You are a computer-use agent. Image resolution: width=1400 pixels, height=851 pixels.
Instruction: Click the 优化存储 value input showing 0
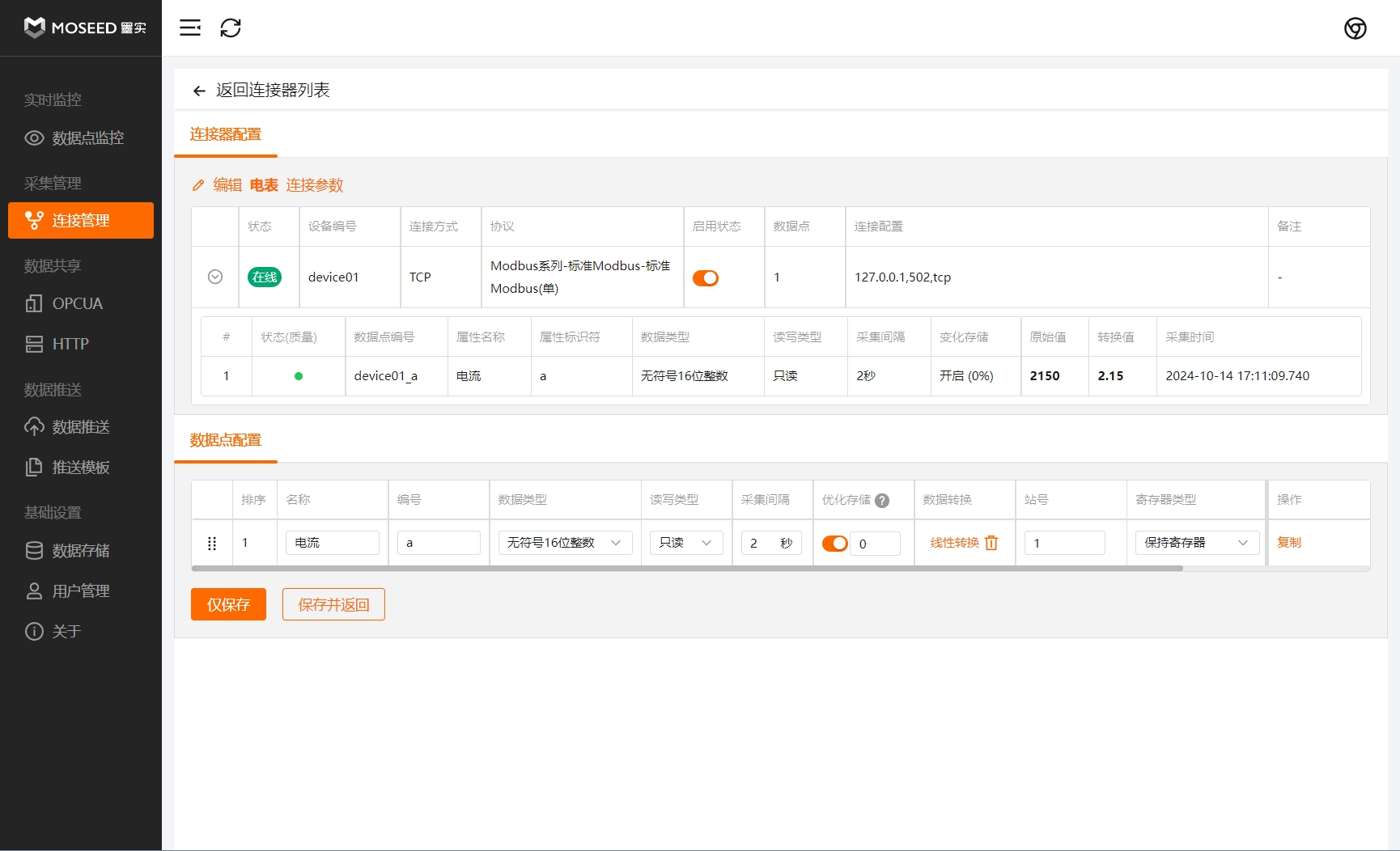(876, 544)
